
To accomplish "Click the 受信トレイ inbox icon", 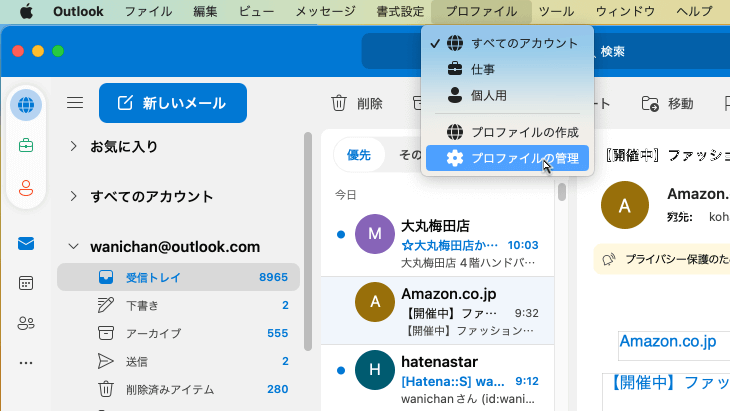I will tap(106, 277).
